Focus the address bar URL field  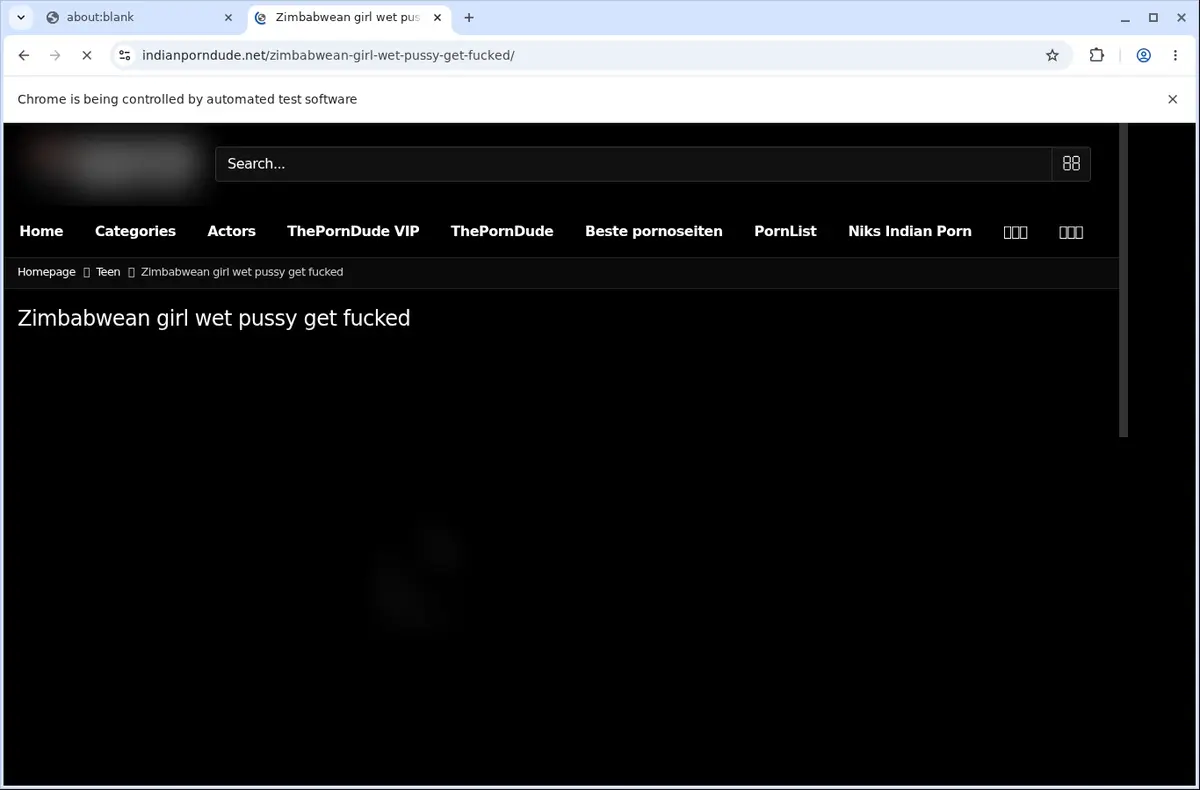point(590,55)
